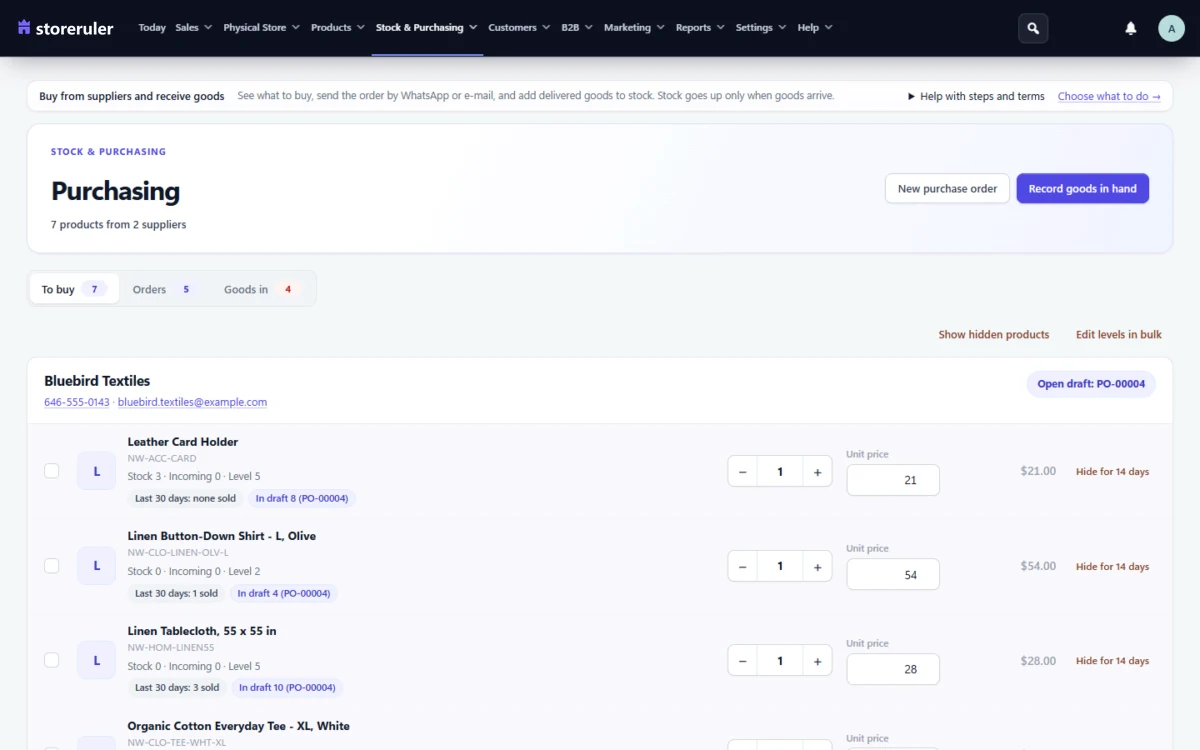The height and width of the screenshot is (750, 1200).
Task: Open the Stock & Purchasing dropdown menu
Action: coord(426,28)
